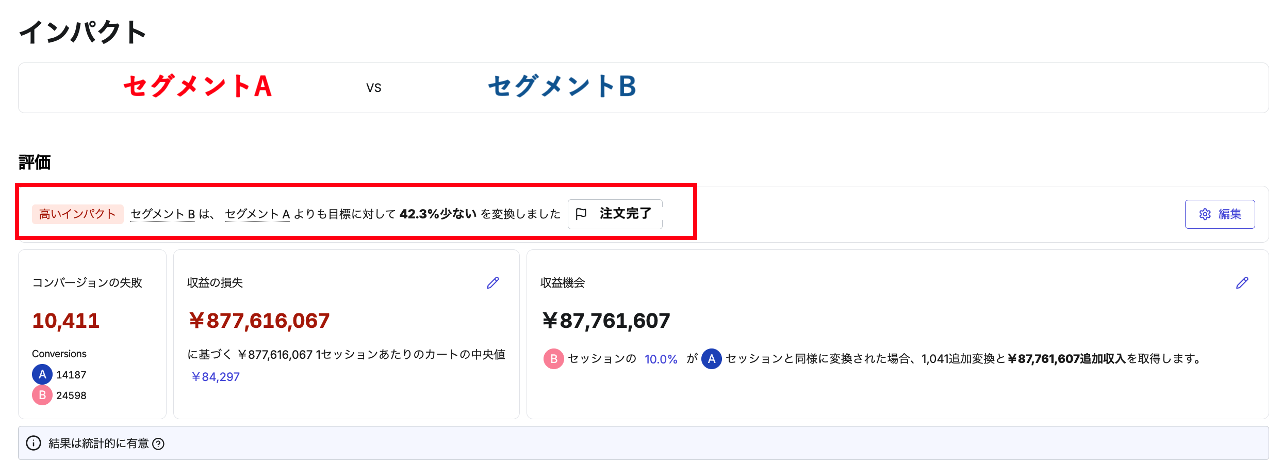
Task: Click the blue A badge under Conversions
Action: point(42,374)
